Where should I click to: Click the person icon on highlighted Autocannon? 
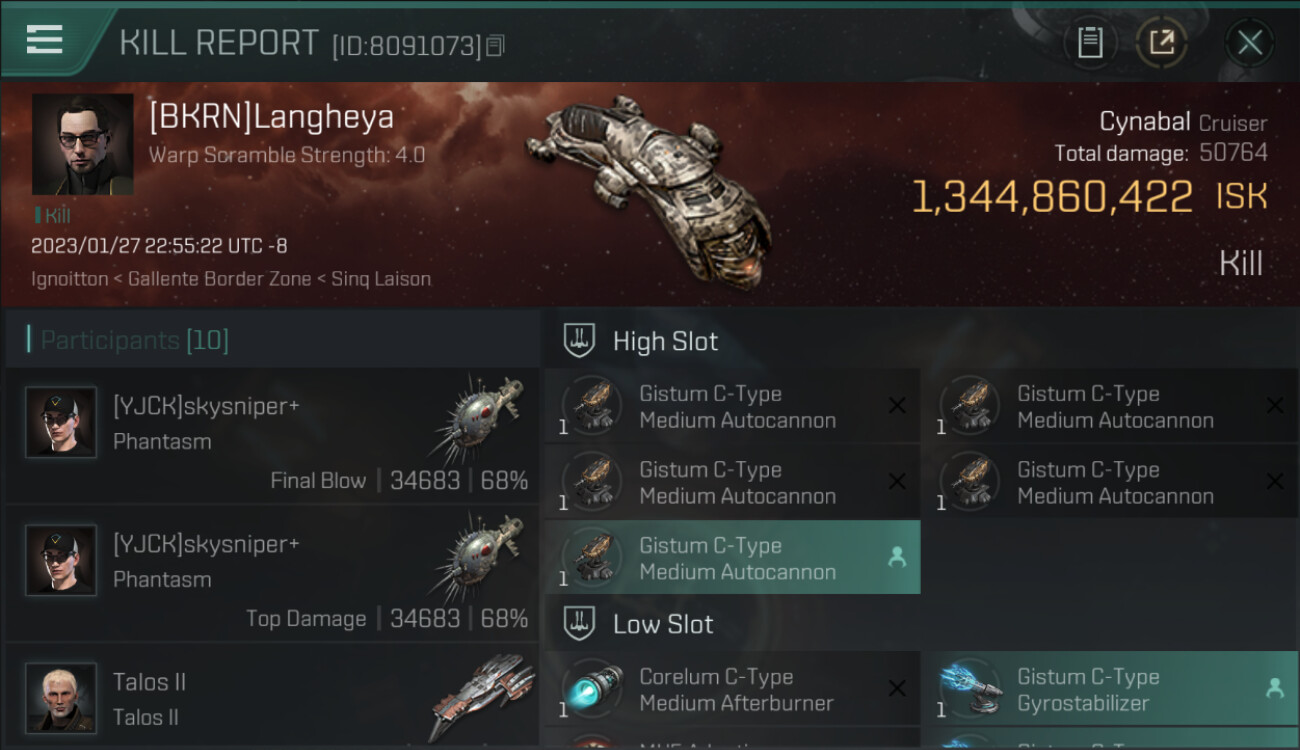(897, 558)
